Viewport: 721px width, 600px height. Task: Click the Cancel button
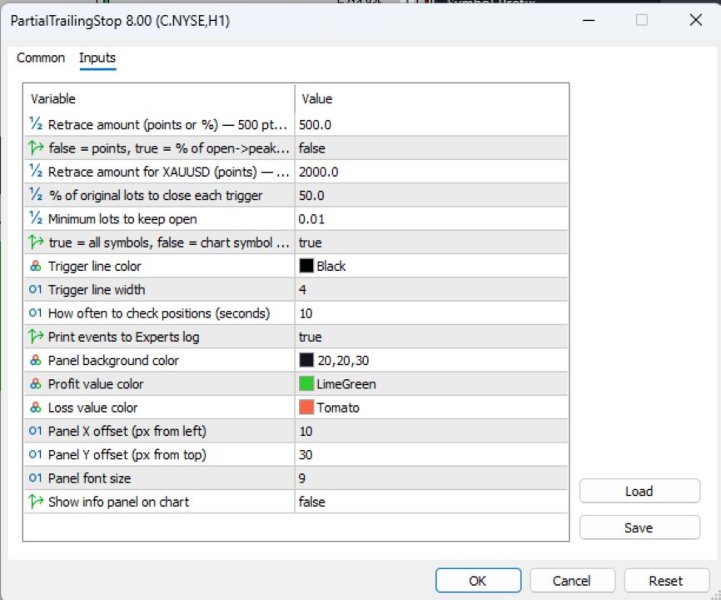coord(572,581)
